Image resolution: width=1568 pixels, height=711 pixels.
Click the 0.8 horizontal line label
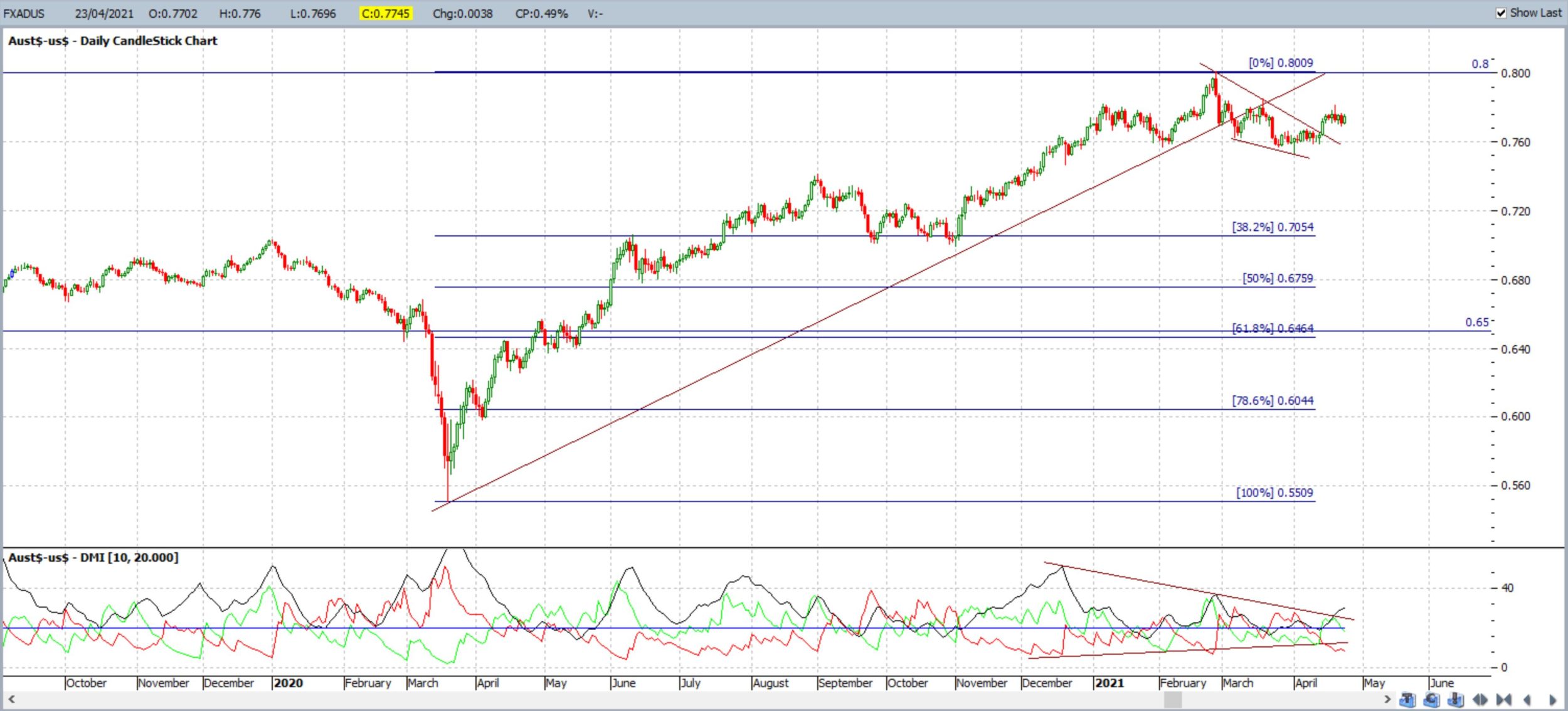pyautogui.click(x=1480, y=64)
